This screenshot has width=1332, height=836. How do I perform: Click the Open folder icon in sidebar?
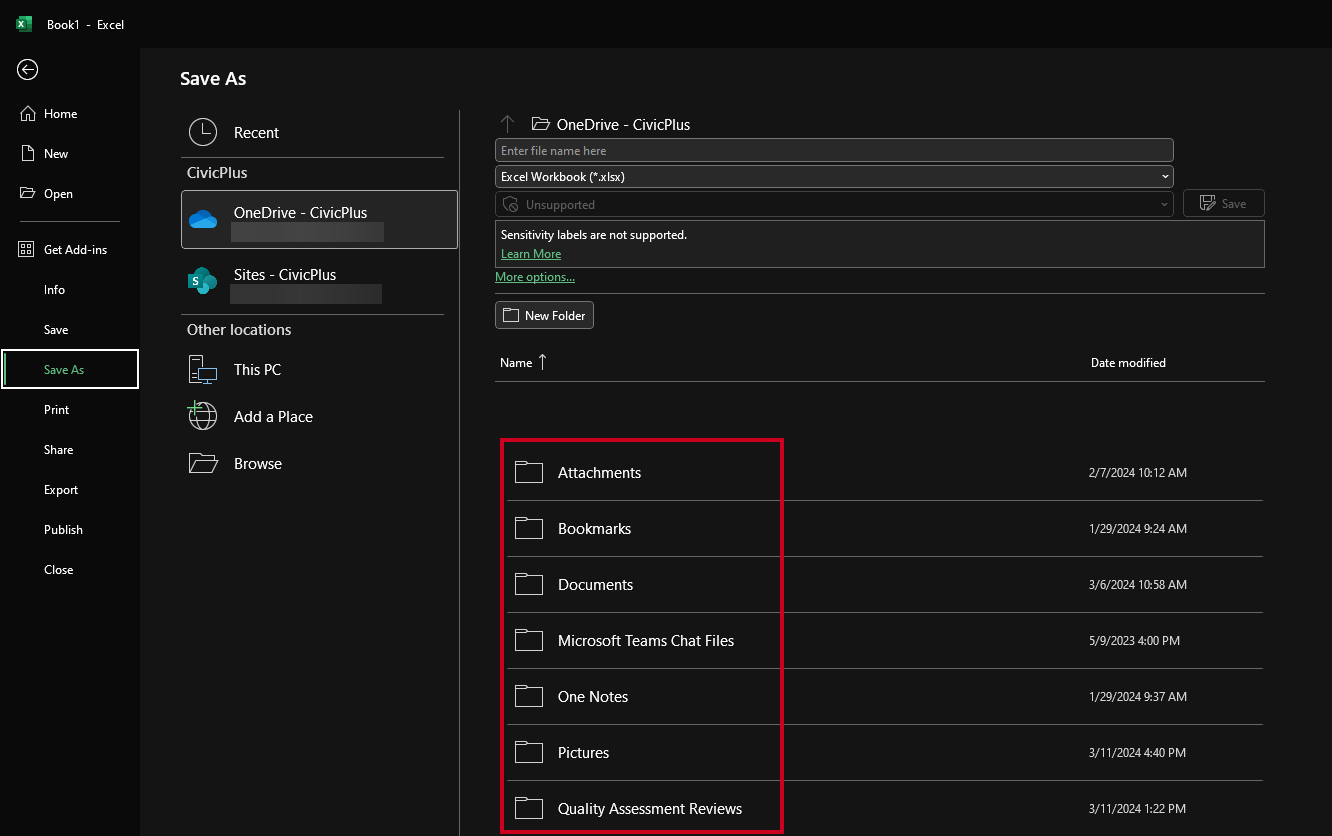(28, 194)
